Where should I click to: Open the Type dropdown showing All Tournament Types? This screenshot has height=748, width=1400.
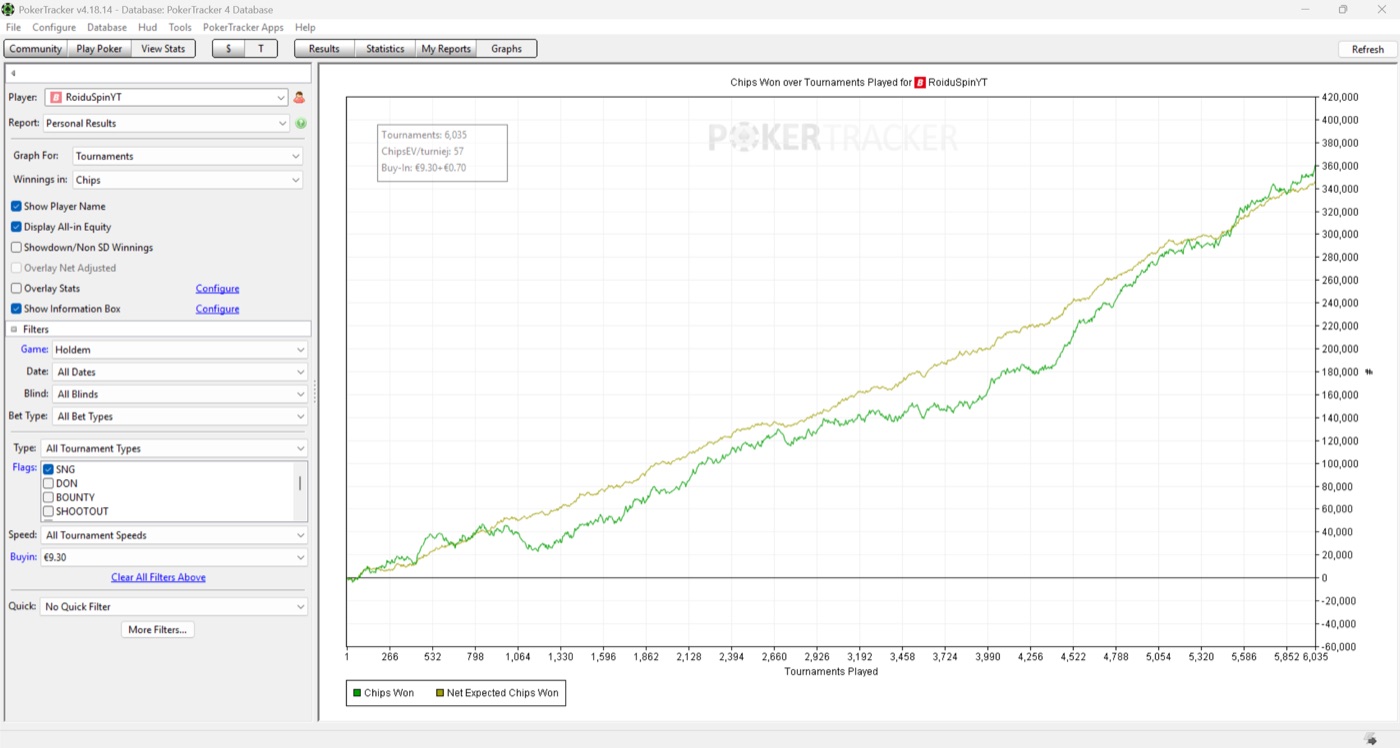point(174,448)
